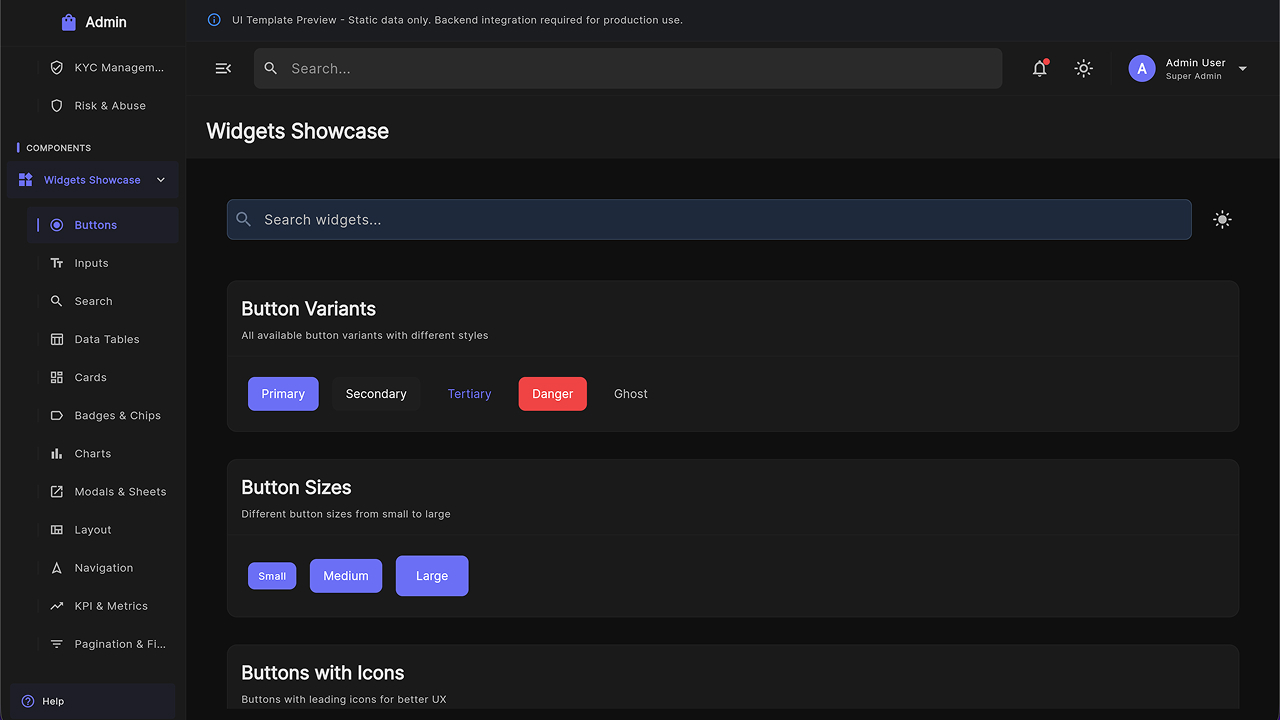This screenshot has width=1280, height=720.
Task: Click the Search widgets input field
Action: pyautogui.click(x=709, y=219)
